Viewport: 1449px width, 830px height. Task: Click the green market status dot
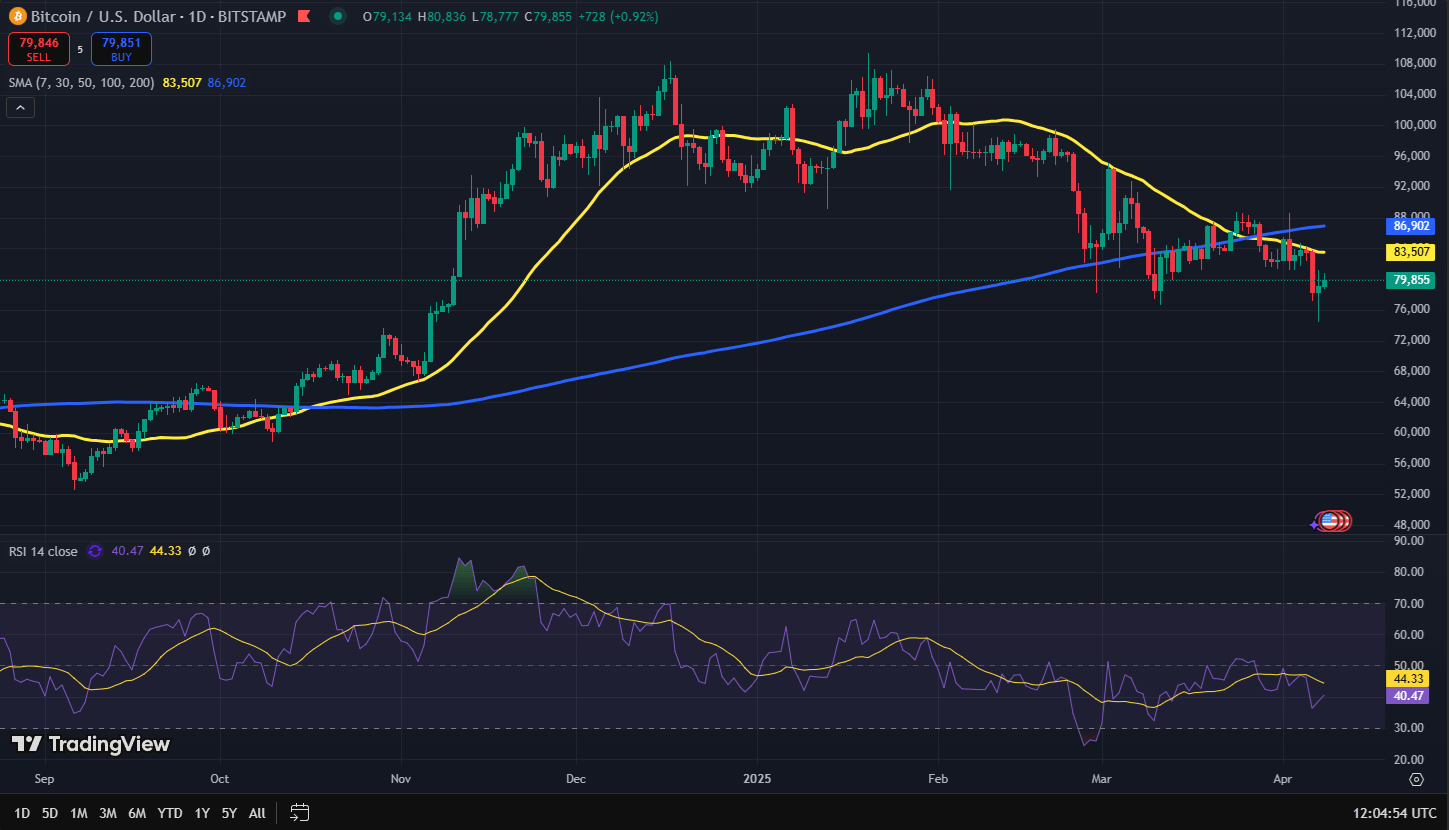pos(339,16)
